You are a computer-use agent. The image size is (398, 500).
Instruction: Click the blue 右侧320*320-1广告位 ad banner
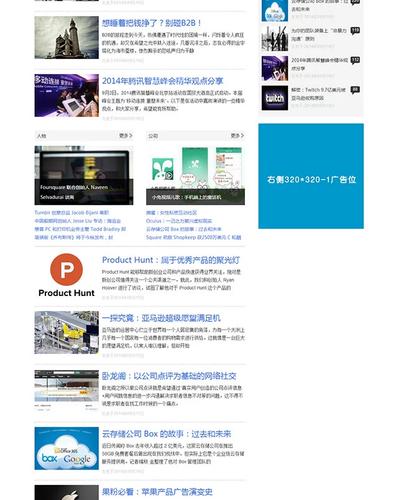click(x=311, y=176)
